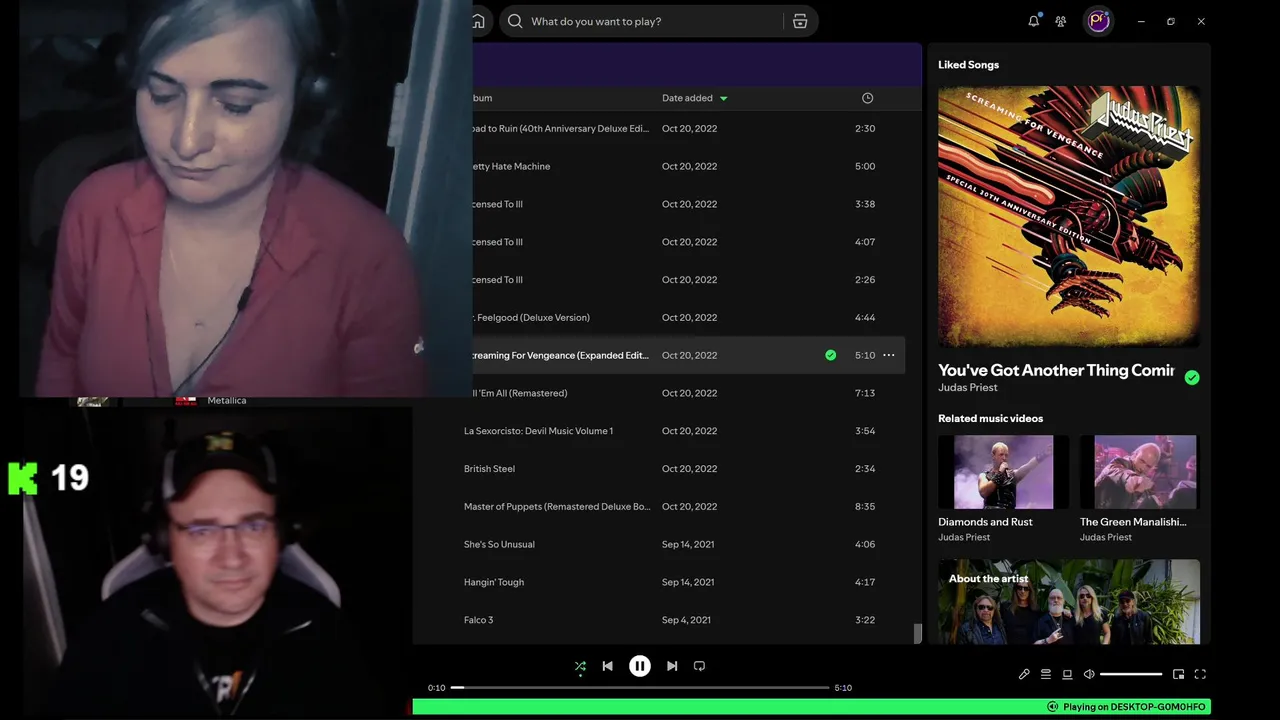Open 'Master of Puppets (Remastered Deluxe' album
The height and width of the screenshot is (720, 1280).
(557, 507)
